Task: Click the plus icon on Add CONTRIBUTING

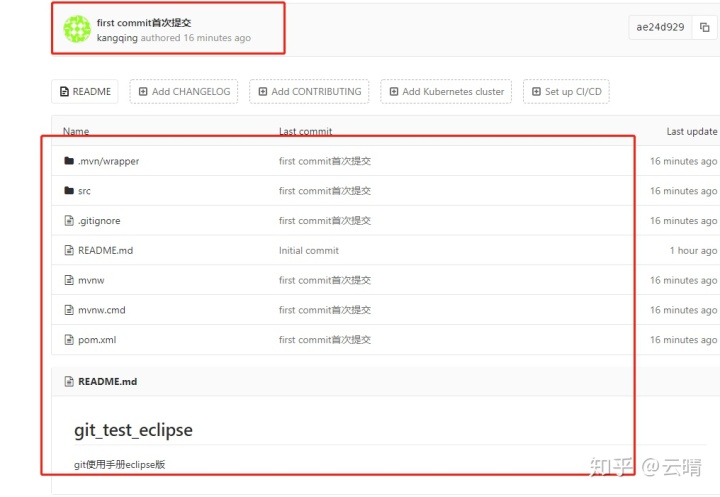Action: (x=263, y=91)
